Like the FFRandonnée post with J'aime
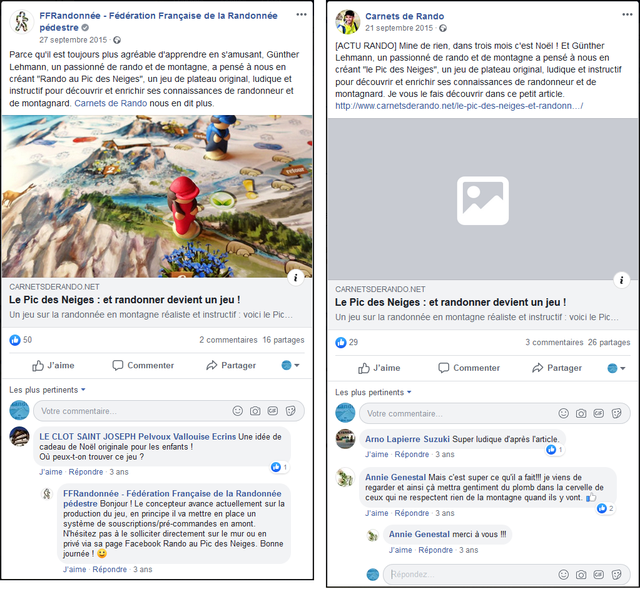Viewport: 640px width, 589px height. coord(53,365)
